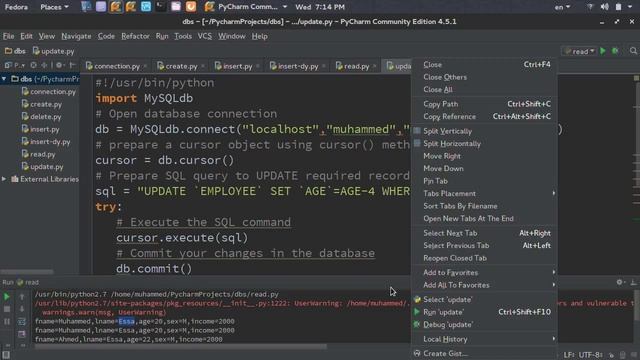The width and height of the screenshot is (640, 360).
Task: Click the Debug bug icon in top toolbar
Action: [x=615, y=51]
